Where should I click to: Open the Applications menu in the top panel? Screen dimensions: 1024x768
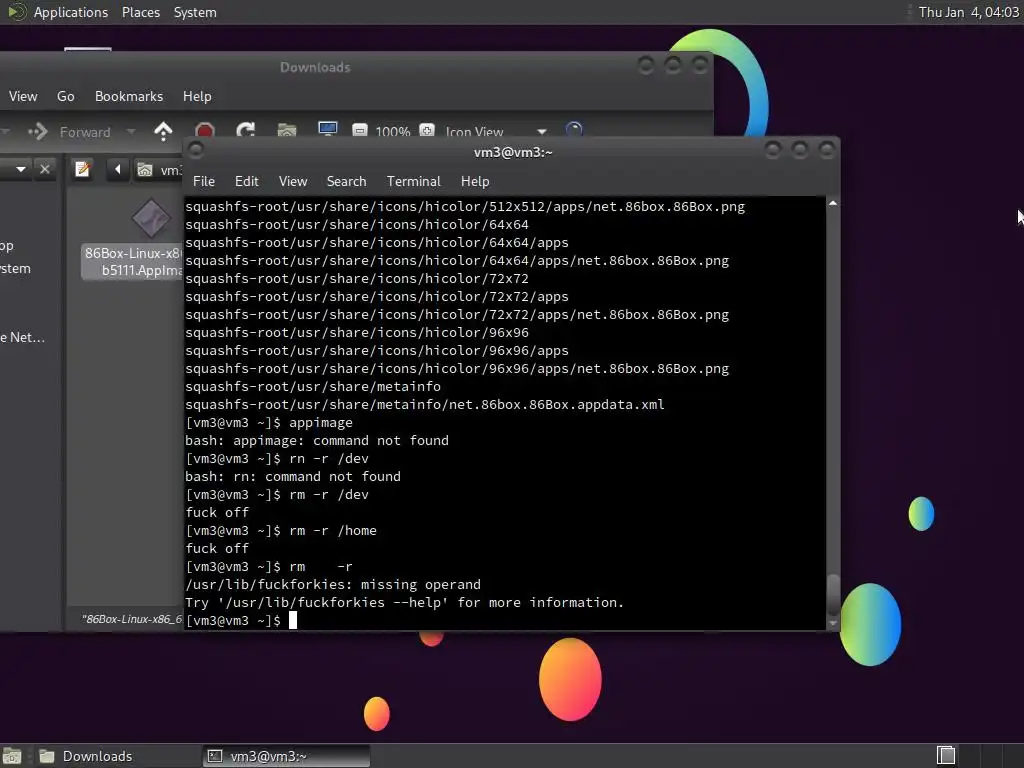click(x=71, y=12)
